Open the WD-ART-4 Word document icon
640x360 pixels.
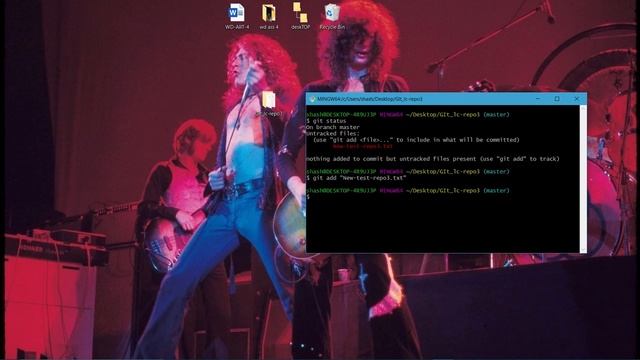(237, 16)
